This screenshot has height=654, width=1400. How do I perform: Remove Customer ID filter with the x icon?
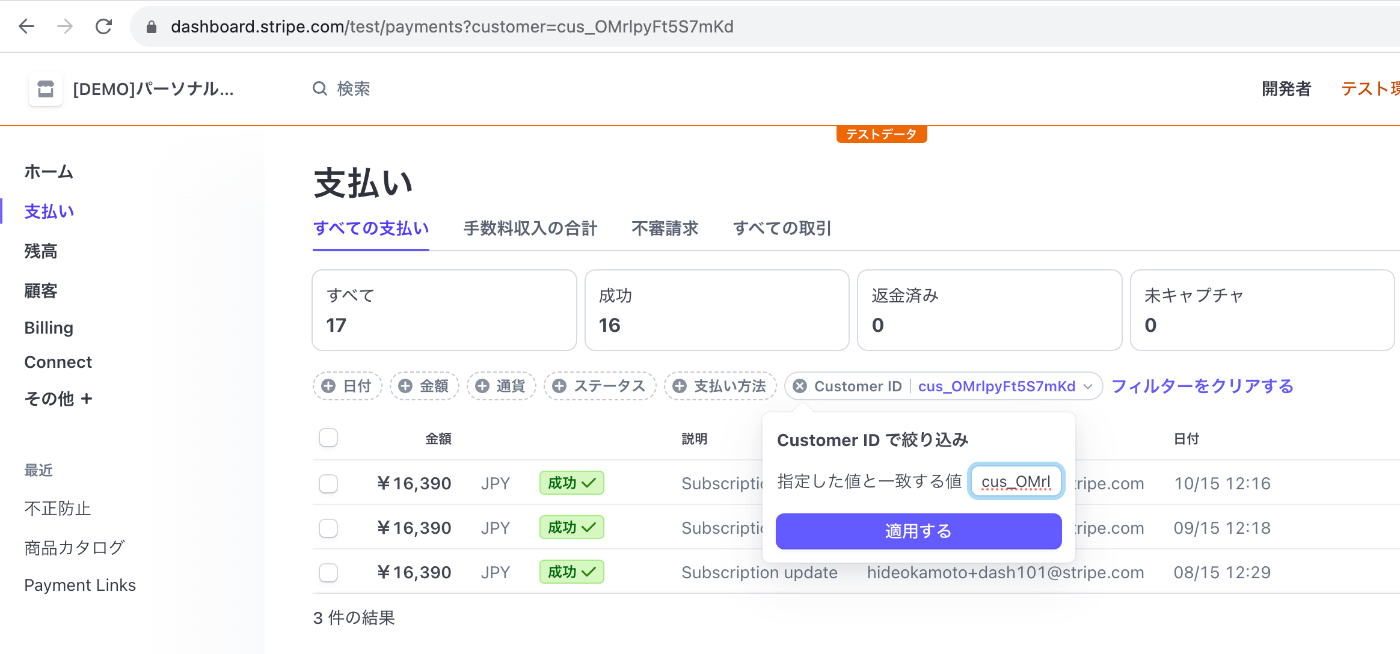coord(800,386)
